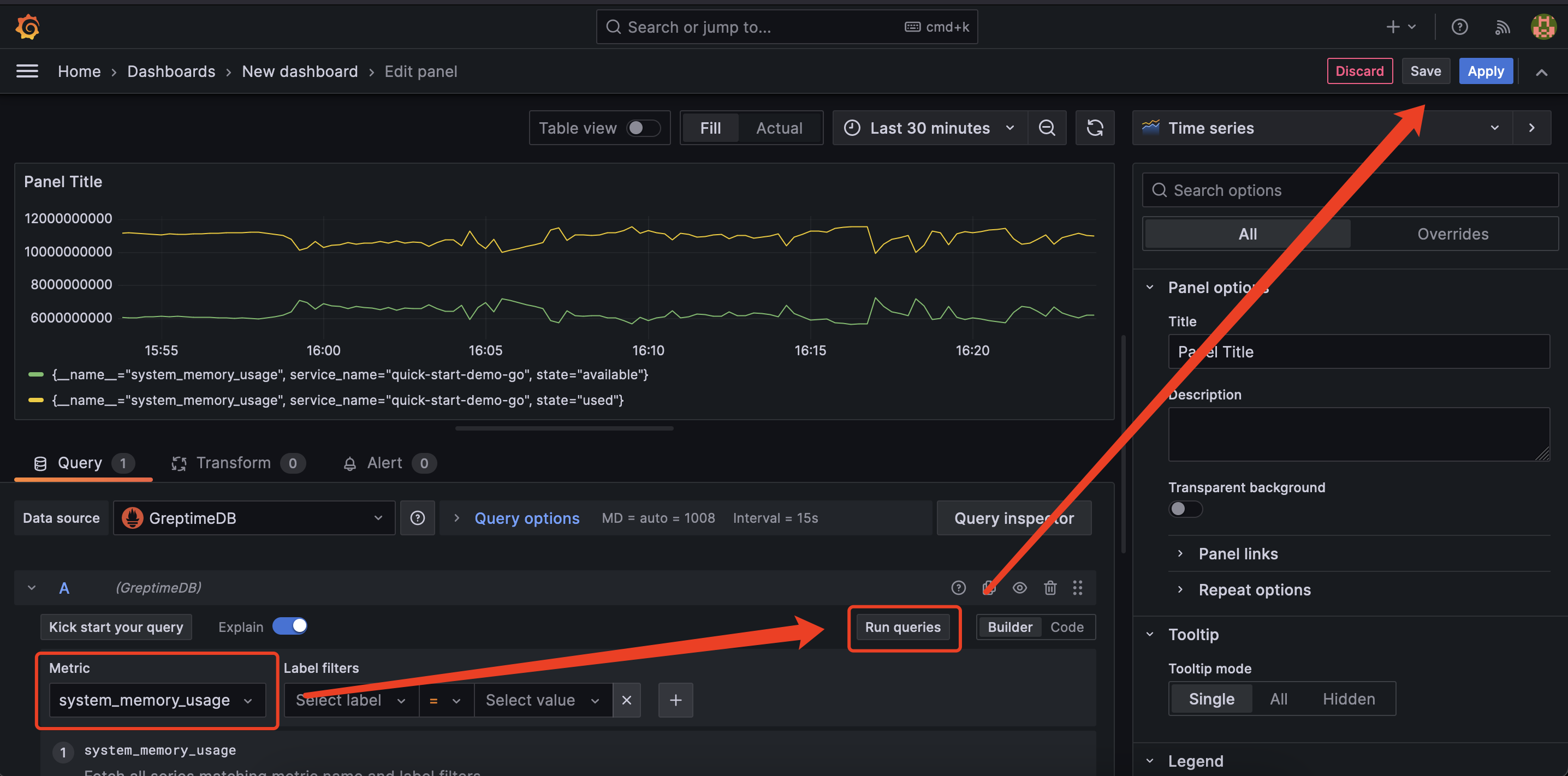Screen dimensions: 1568x776
Task: Switch query editor to Code mode
Action: pyautogui.click(x=1066, y=626)
